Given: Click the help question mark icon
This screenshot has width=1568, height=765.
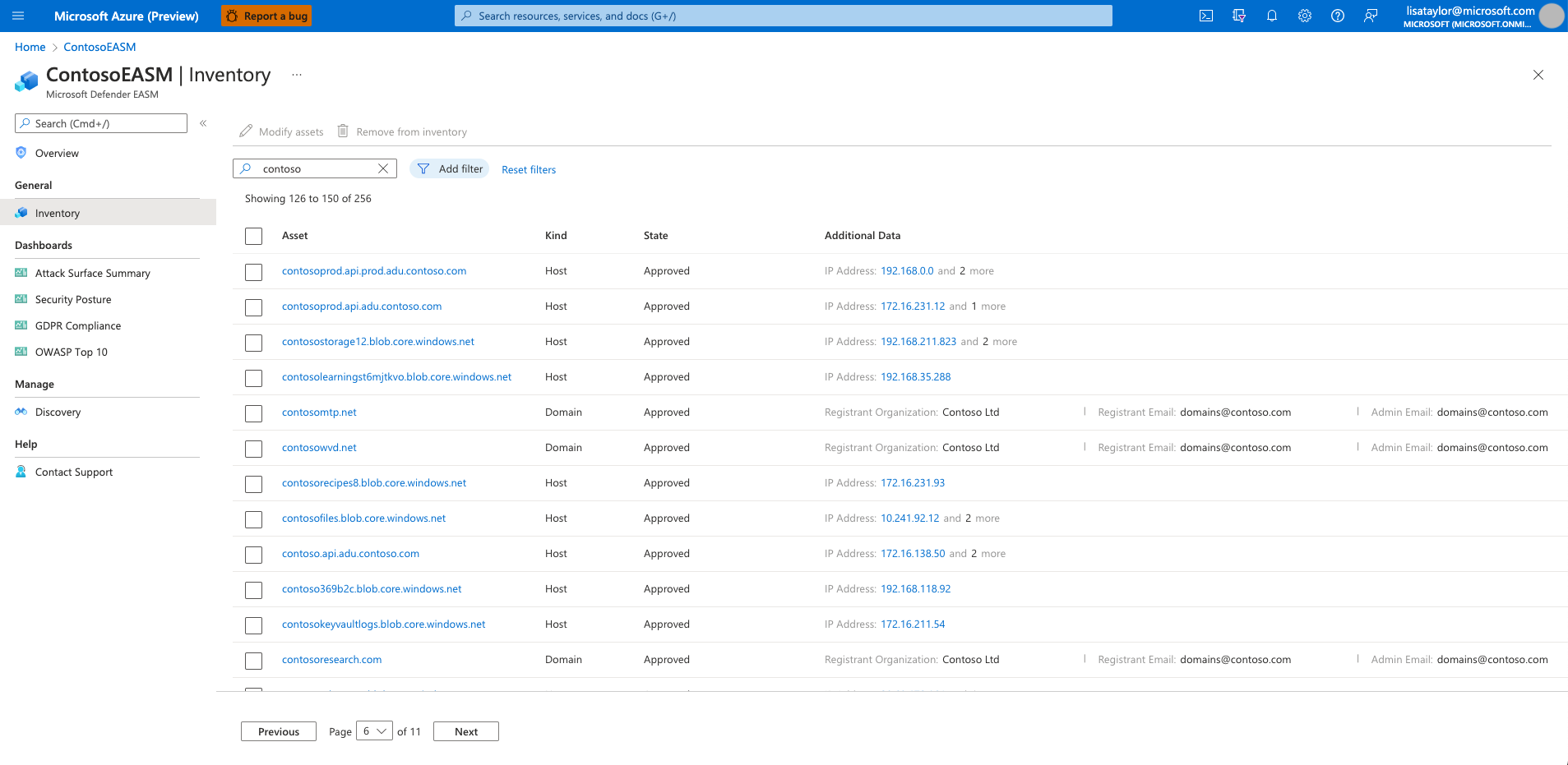Looking at the screenshot, I should pyautogui.click(x=1337, y=16).
